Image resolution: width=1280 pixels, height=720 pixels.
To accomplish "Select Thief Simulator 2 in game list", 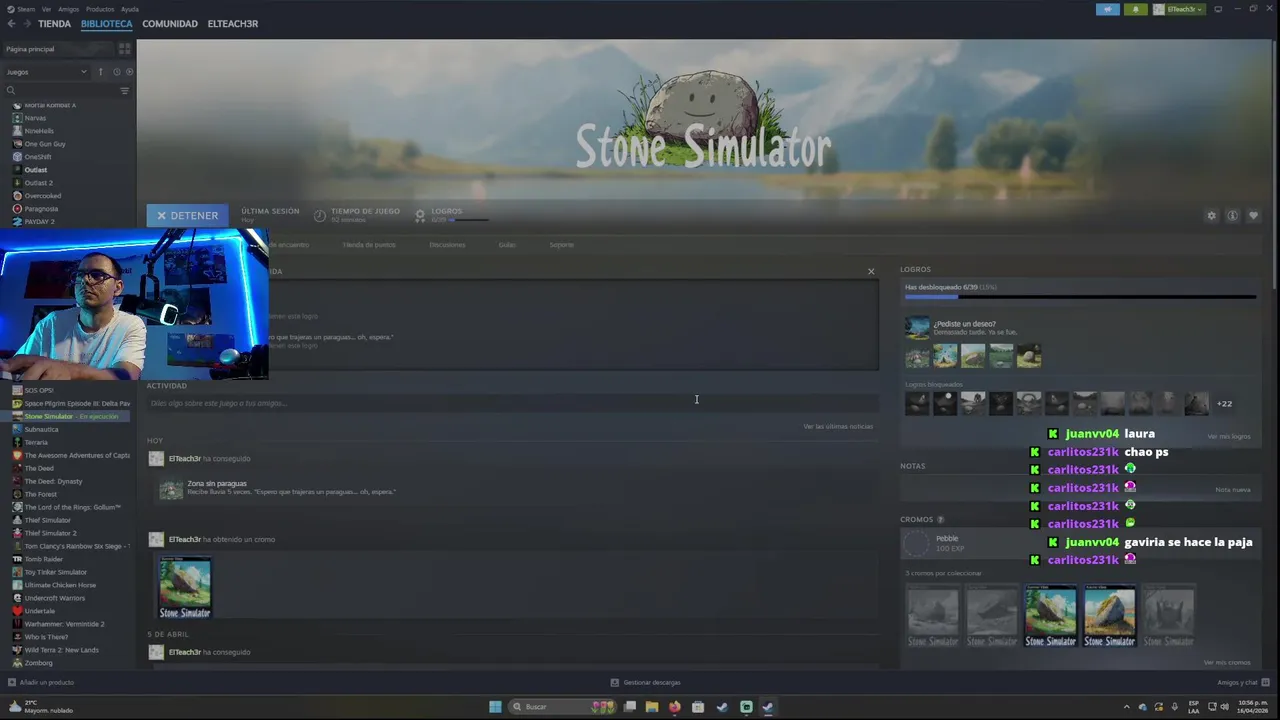I will point(50,533).
